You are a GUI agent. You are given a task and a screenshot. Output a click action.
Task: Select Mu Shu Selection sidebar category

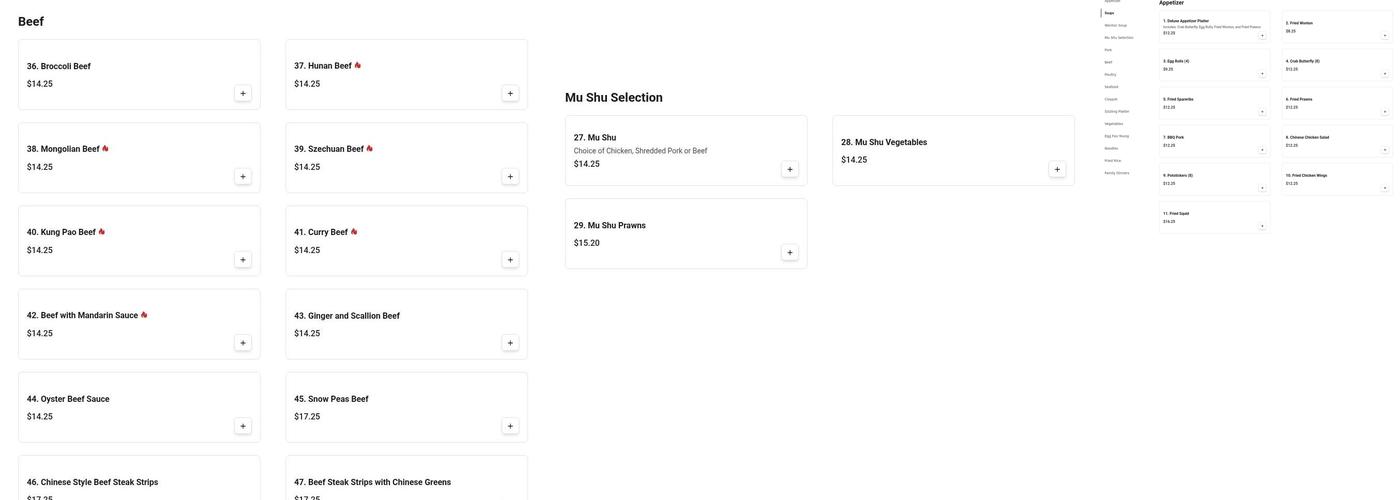[1118, 38]
